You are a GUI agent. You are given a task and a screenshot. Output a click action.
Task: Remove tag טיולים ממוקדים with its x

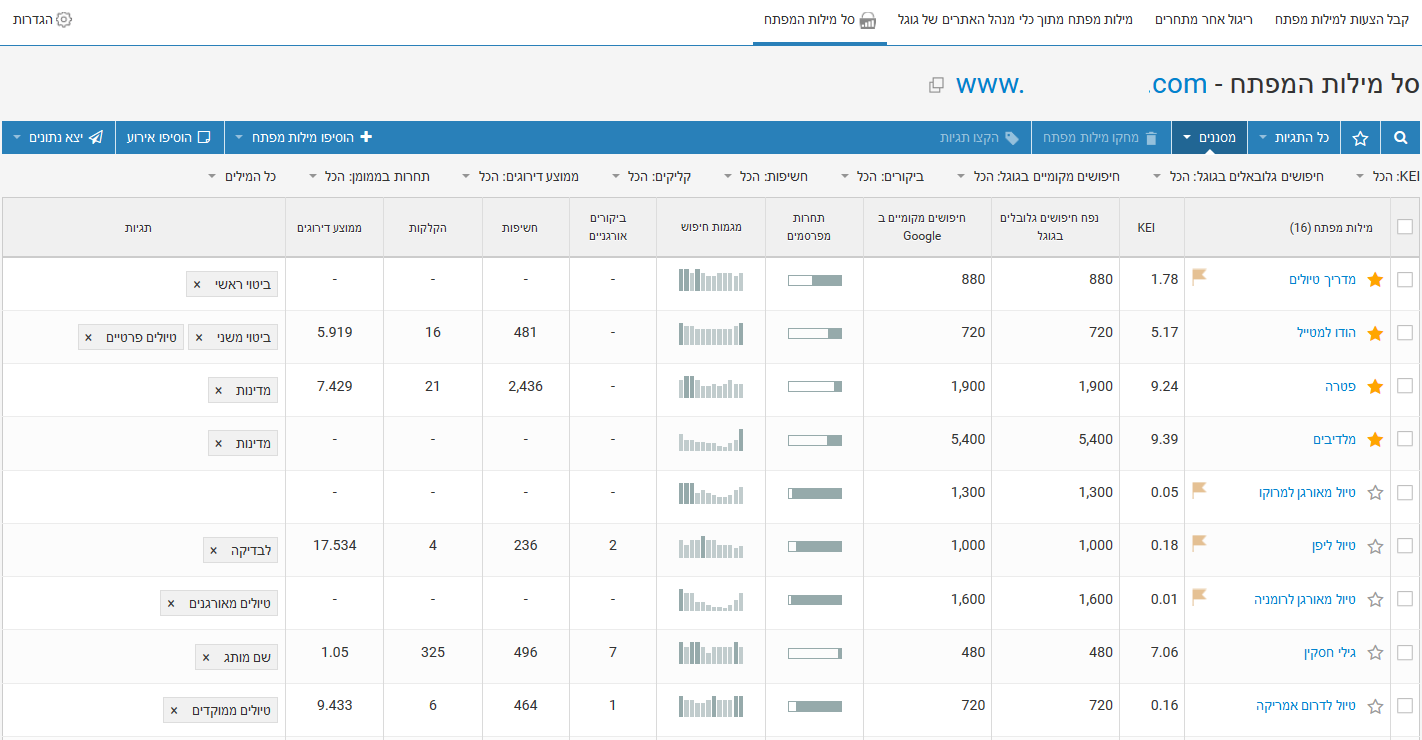pyautogui.click(x=174, y=711)
